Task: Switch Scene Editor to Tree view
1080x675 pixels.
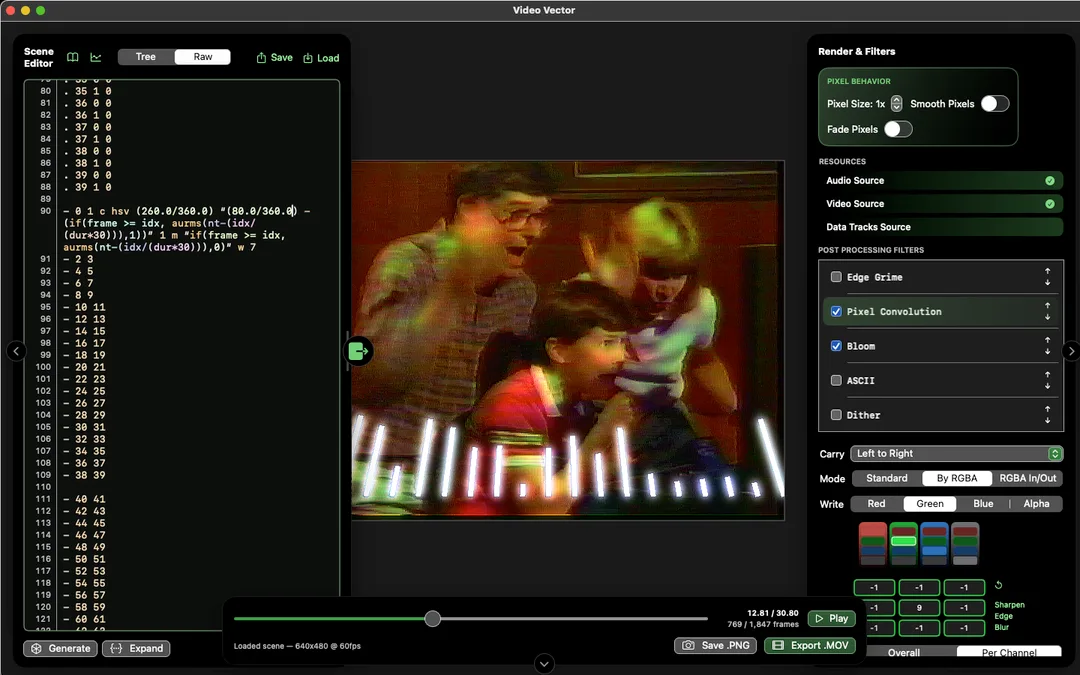Action: tap(145, 57)
